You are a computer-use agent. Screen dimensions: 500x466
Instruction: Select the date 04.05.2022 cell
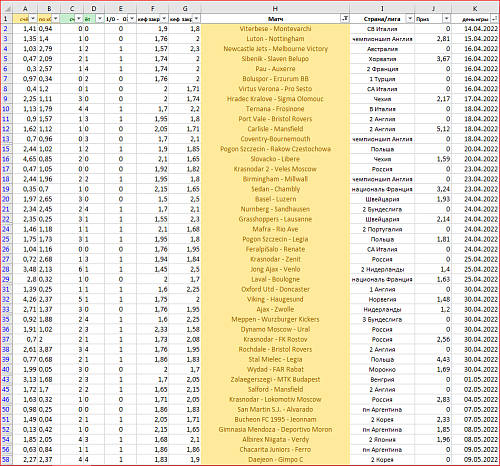(x=475, y=399)
